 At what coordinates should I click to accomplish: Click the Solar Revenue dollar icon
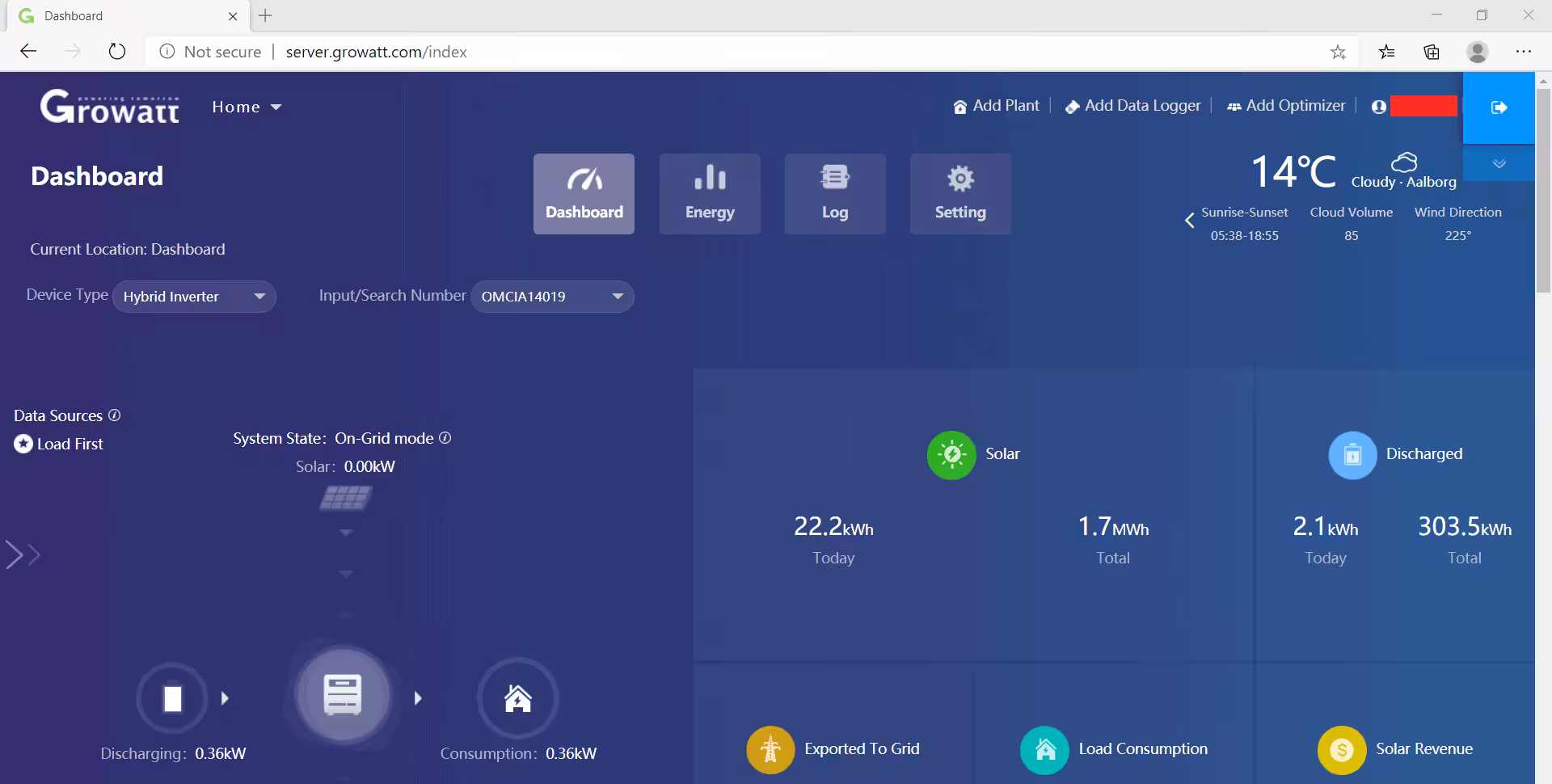(x=1342, y=750)
